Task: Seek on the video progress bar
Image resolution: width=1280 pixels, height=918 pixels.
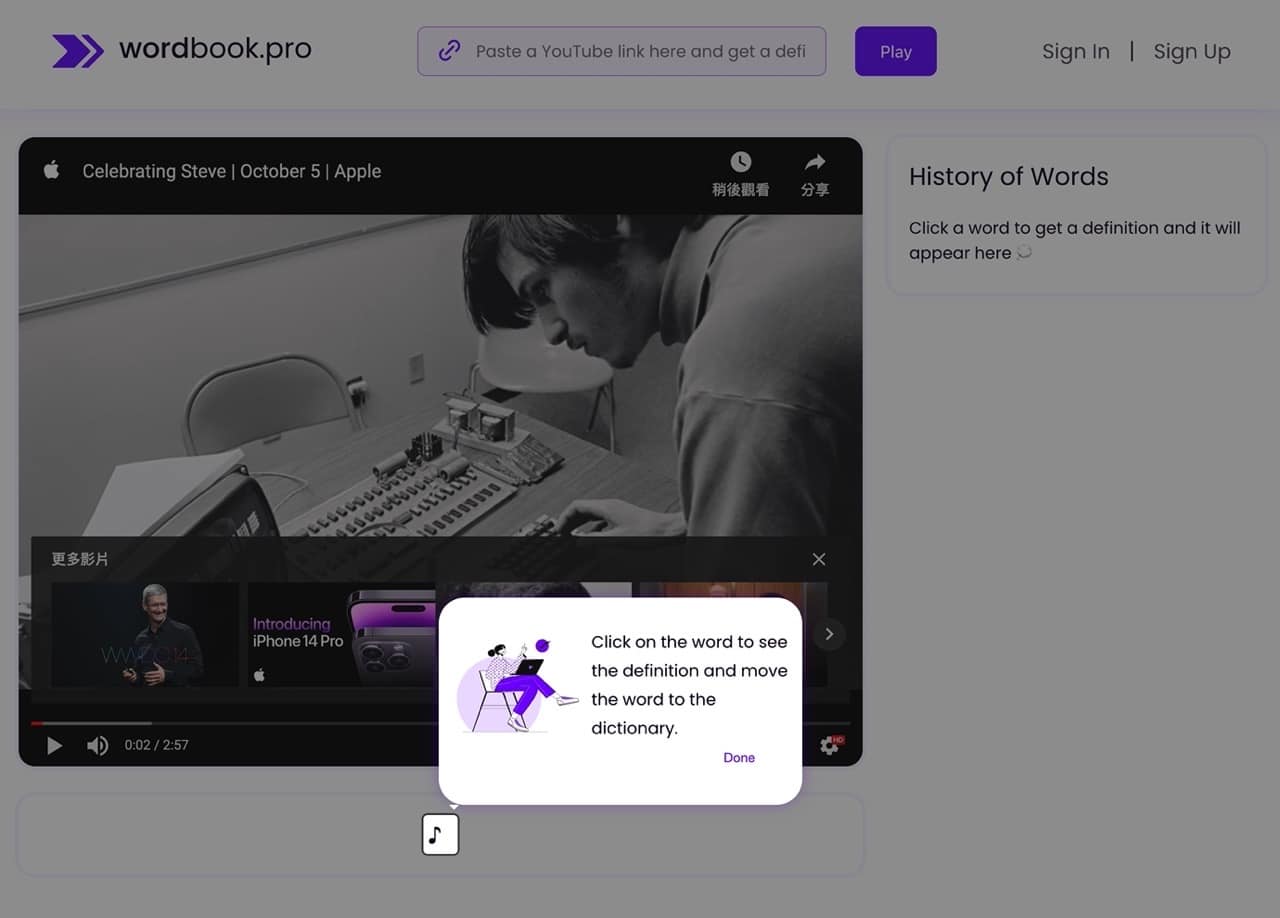Action: tap(440, 723)
